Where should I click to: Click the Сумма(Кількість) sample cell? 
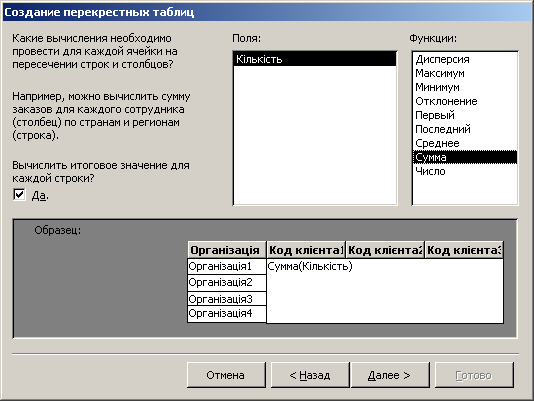point(310,266)
